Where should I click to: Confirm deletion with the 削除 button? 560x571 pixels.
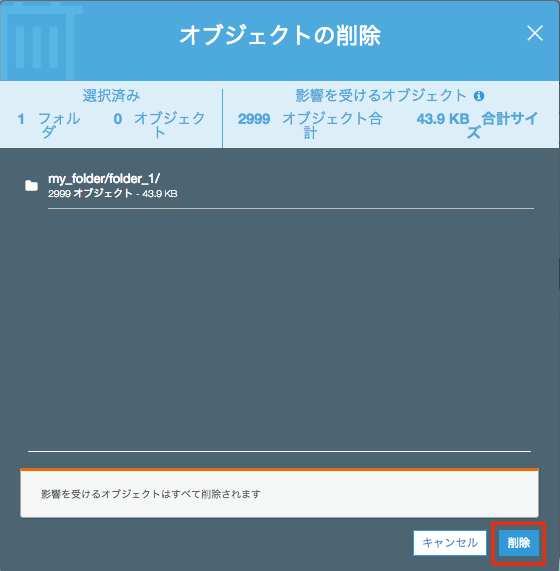(x=518, y=543)
